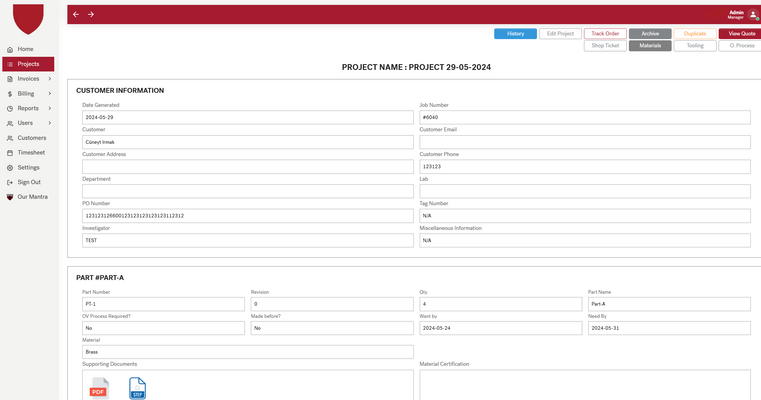Open Settings in the sidebar
The image size is (761, 400).
tap(28, 167)
